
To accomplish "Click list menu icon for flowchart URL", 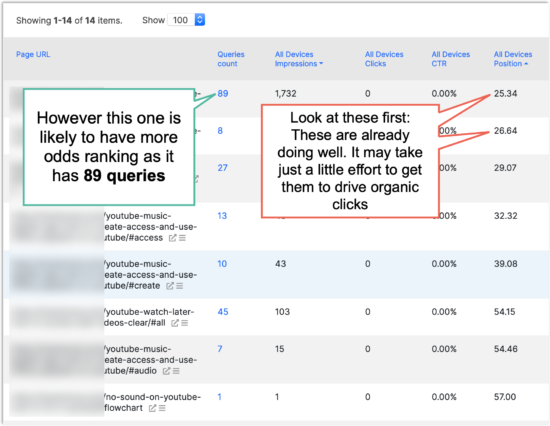I will [x=162, y=408].
